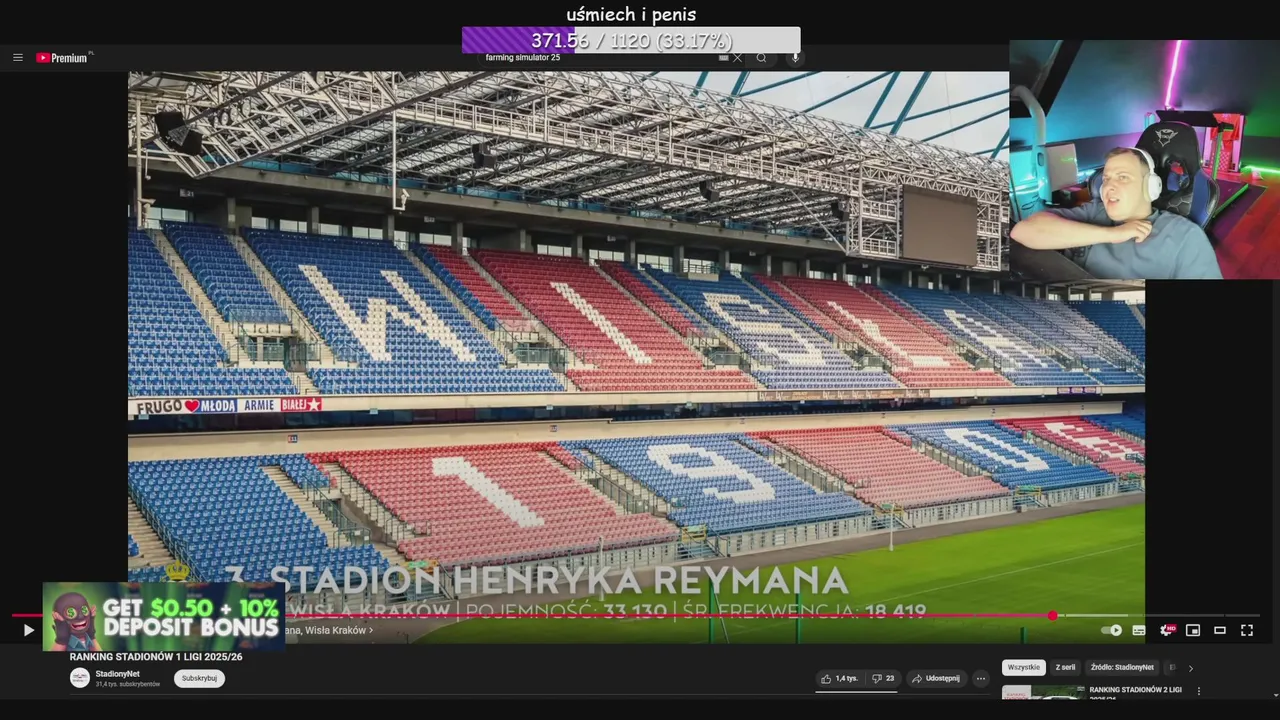Switch to theater mode
Viewport: 1280px width, 720px height.
point(1220,630)
